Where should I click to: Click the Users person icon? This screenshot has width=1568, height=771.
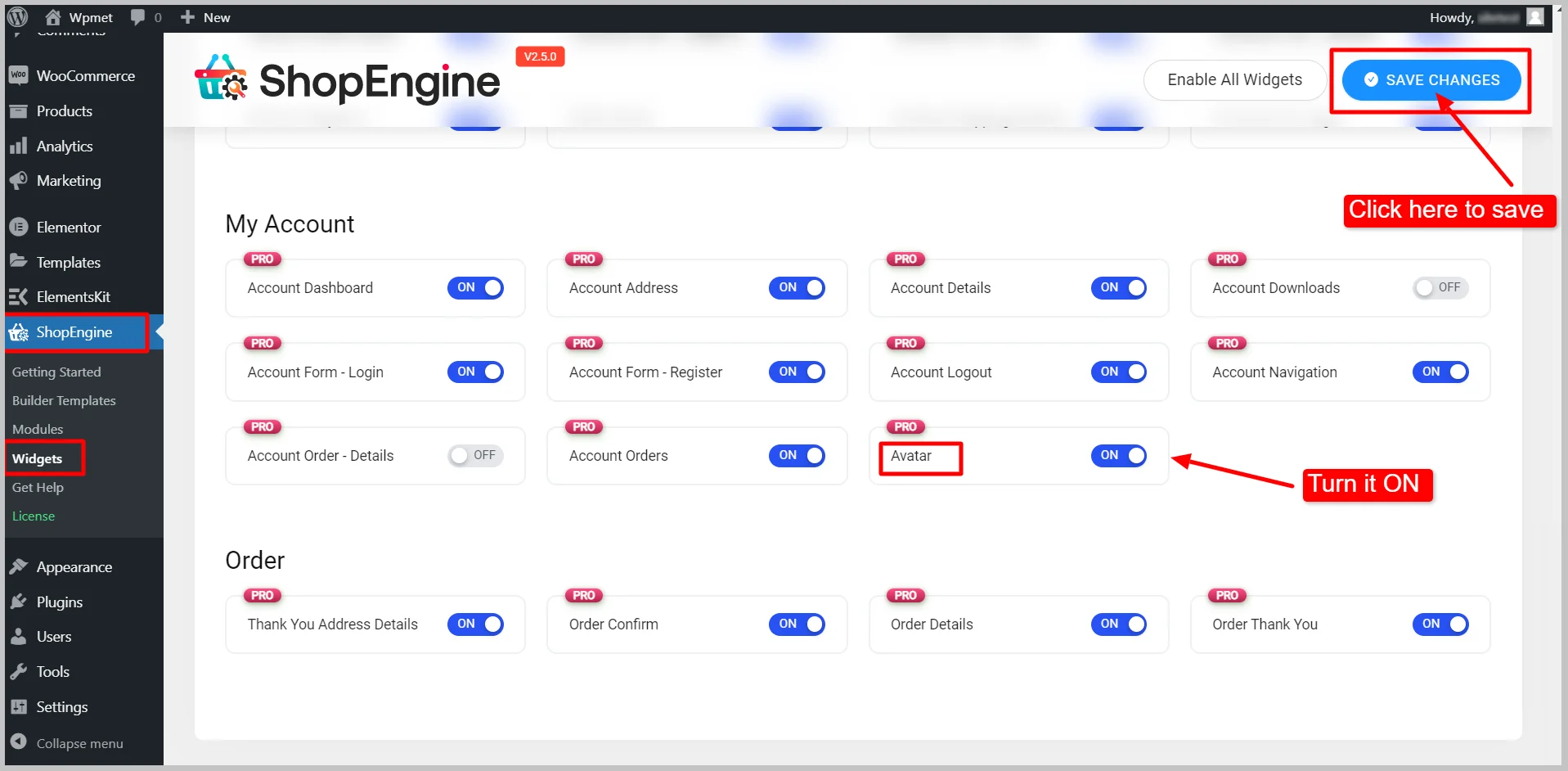pos(19,636)
